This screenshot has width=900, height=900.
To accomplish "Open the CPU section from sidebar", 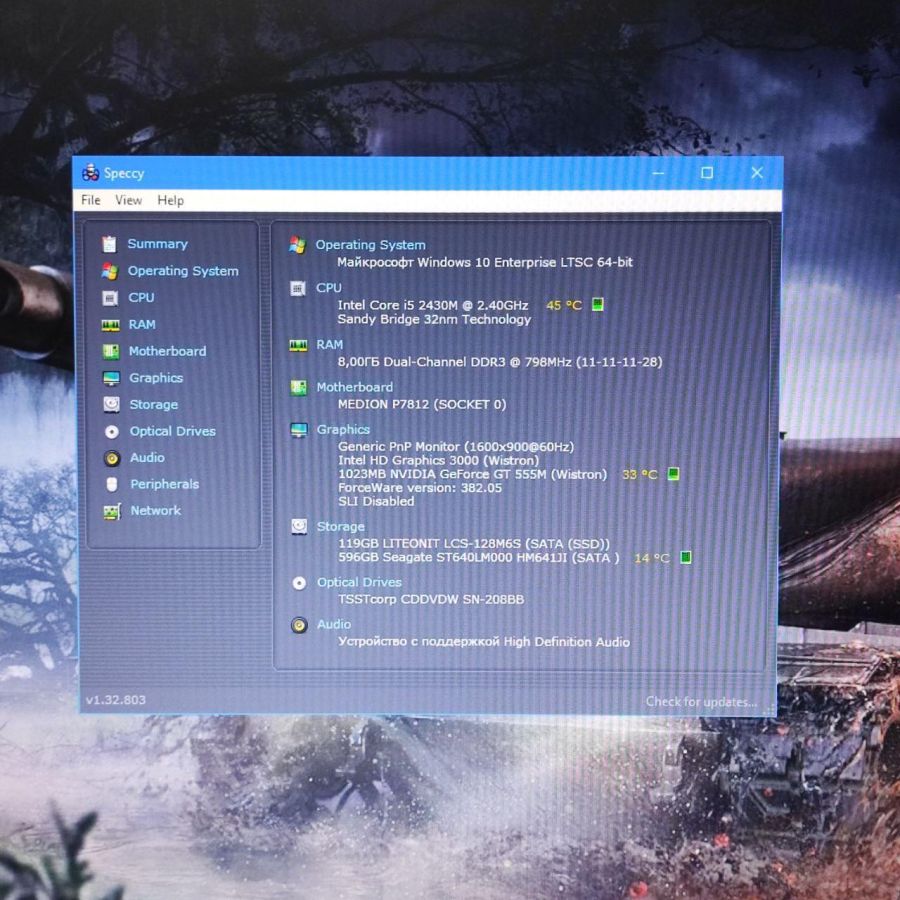I will pyautogui.click(x=141, y=297).
